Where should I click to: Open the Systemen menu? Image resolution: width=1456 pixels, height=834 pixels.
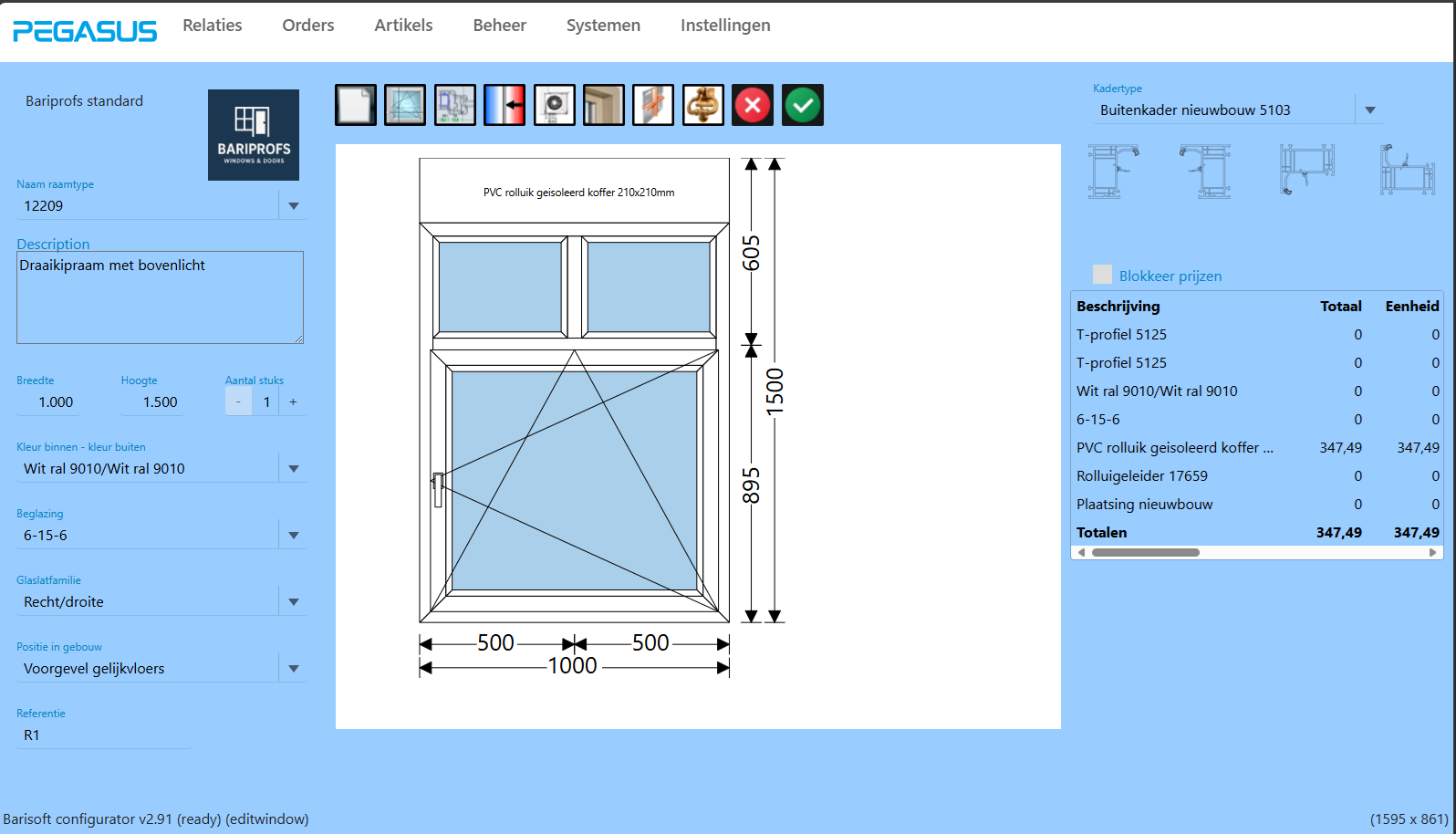(x=603, y=26)
